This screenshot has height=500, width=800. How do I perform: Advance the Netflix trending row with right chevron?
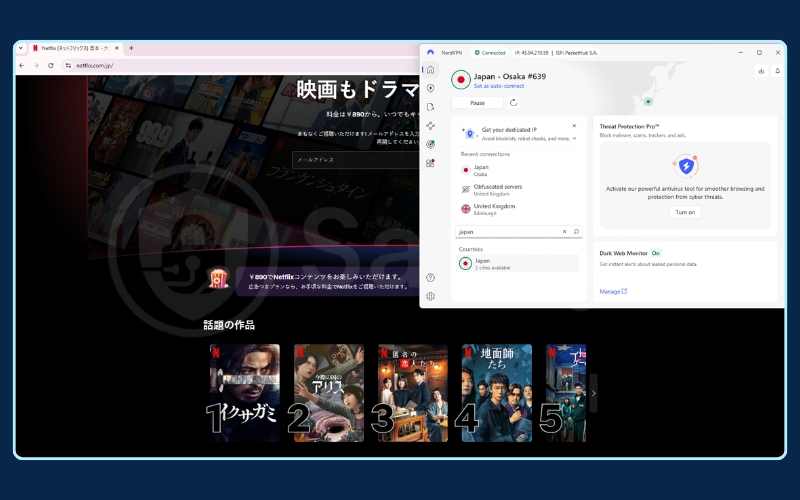[593, 393]
